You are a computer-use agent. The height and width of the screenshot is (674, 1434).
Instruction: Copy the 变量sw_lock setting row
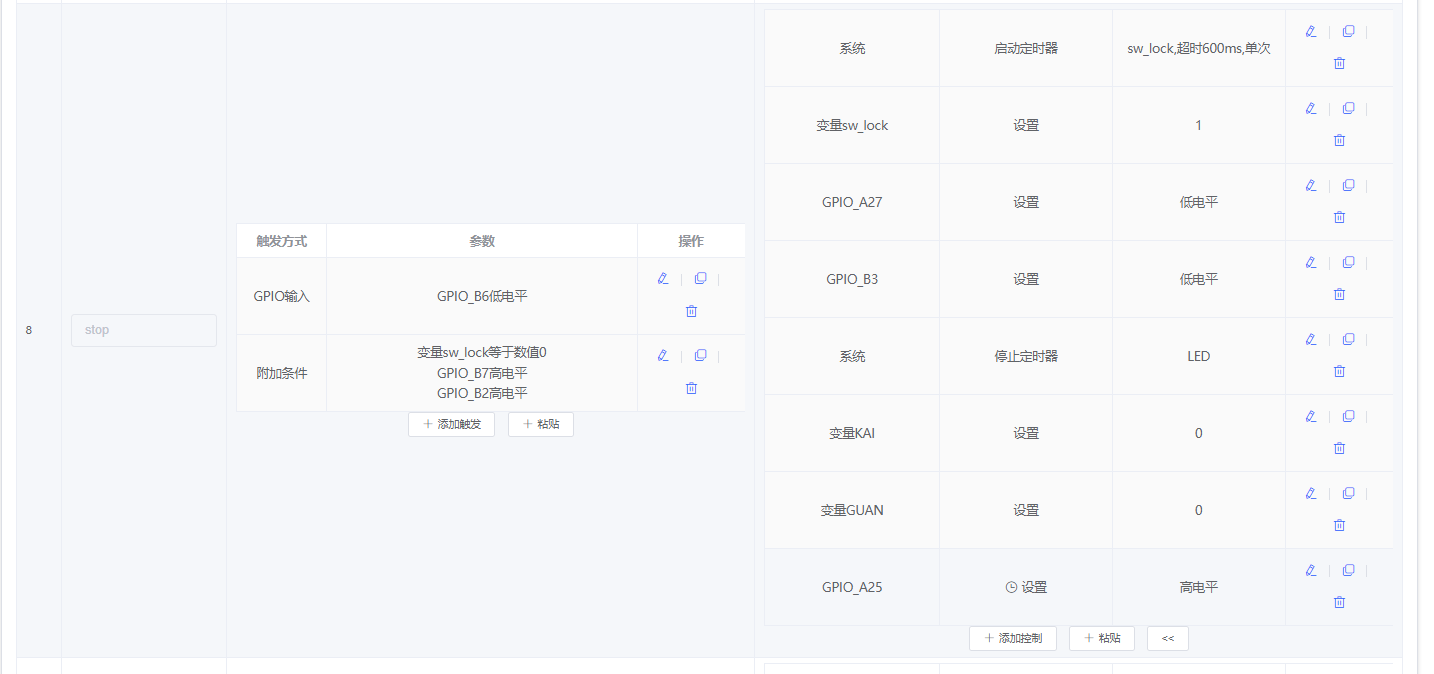pos(1348,108)
